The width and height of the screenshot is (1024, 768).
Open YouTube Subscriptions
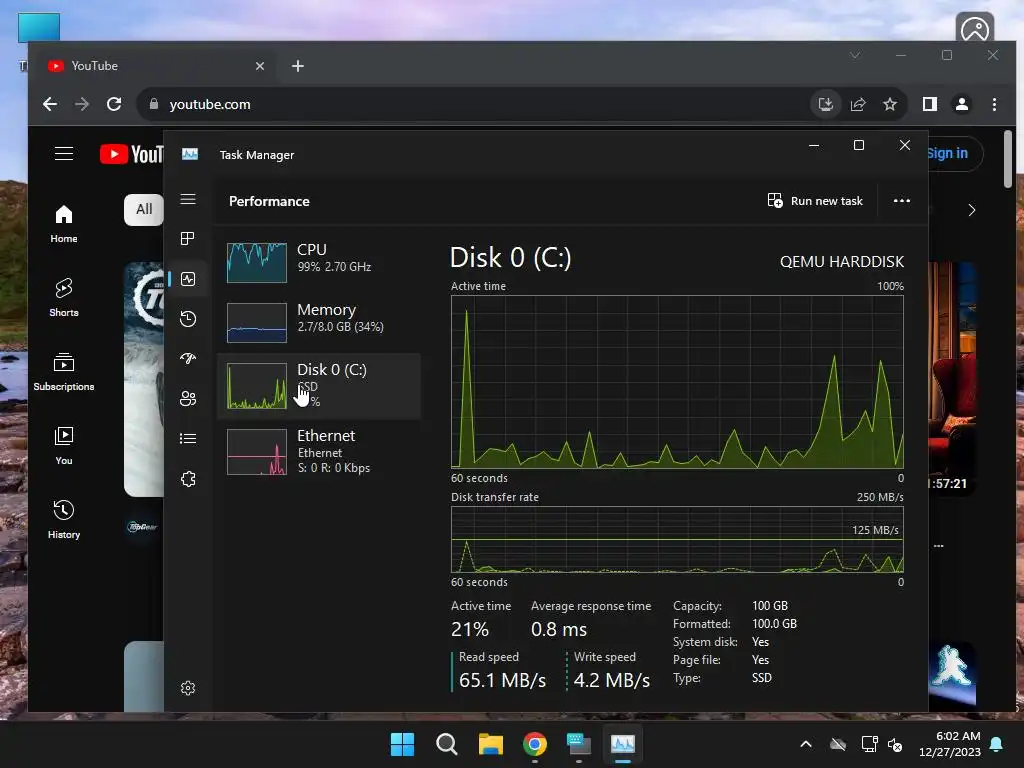[x=64, y=372]
